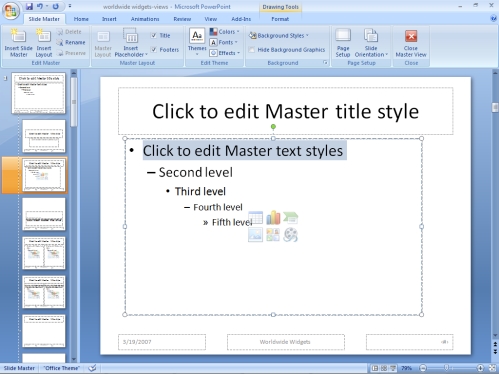Viewport: 499px width, 374px height.
Task: Click the Insert Media Clip icon in the placeholder
Action: point(290,235)
